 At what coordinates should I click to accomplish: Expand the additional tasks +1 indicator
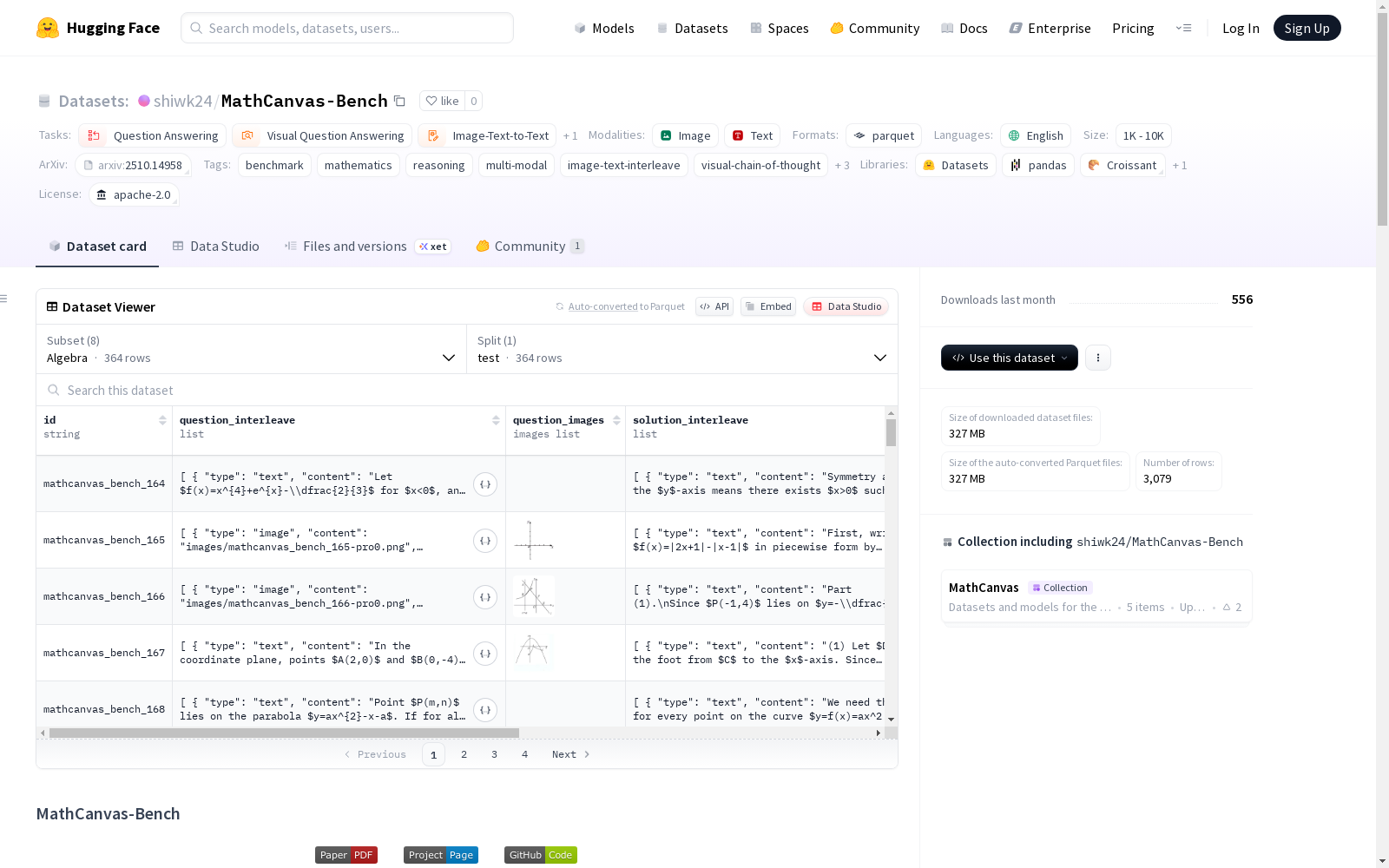click(x=570, y=136)
